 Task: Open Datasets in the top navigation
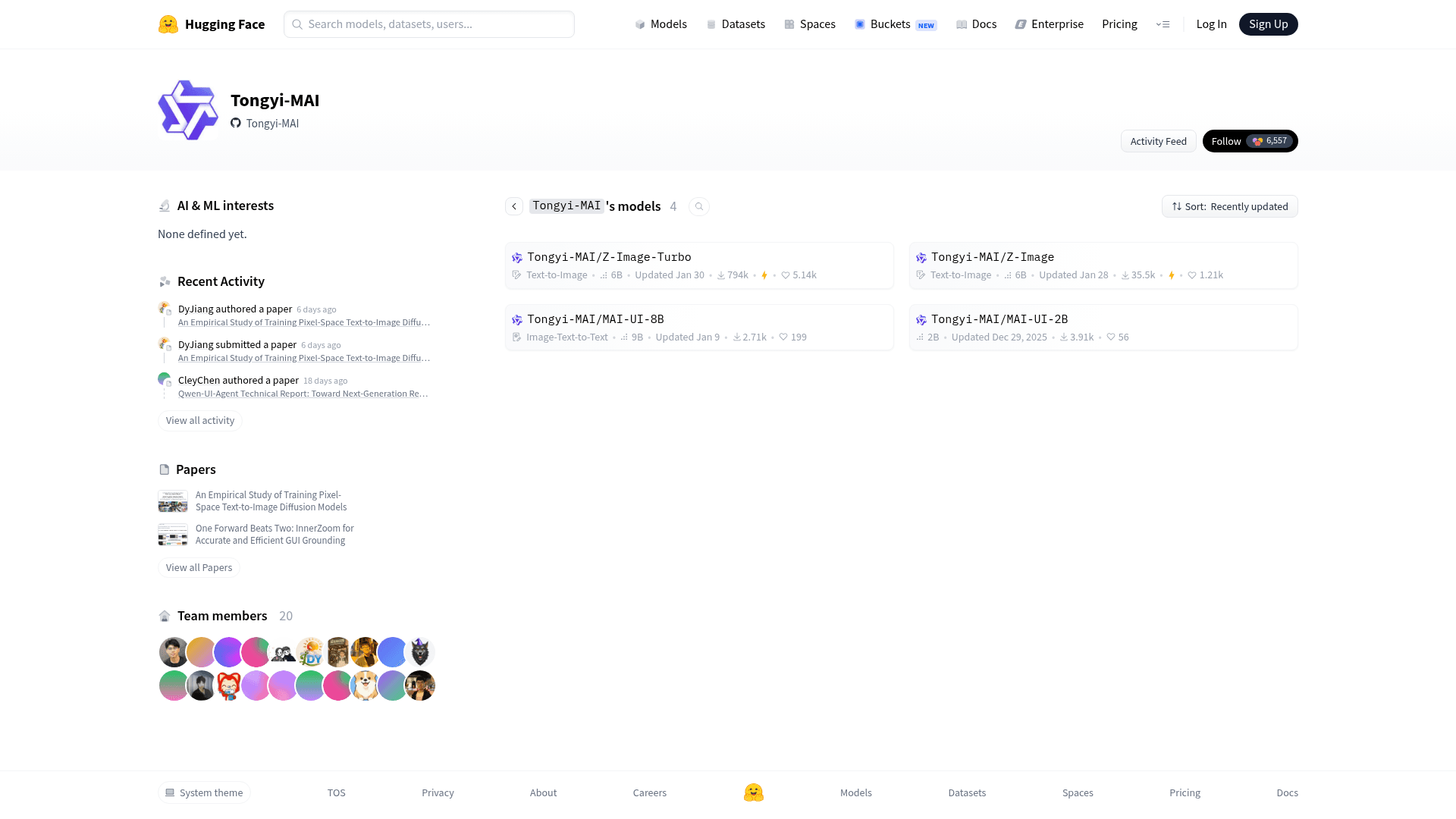736,24
